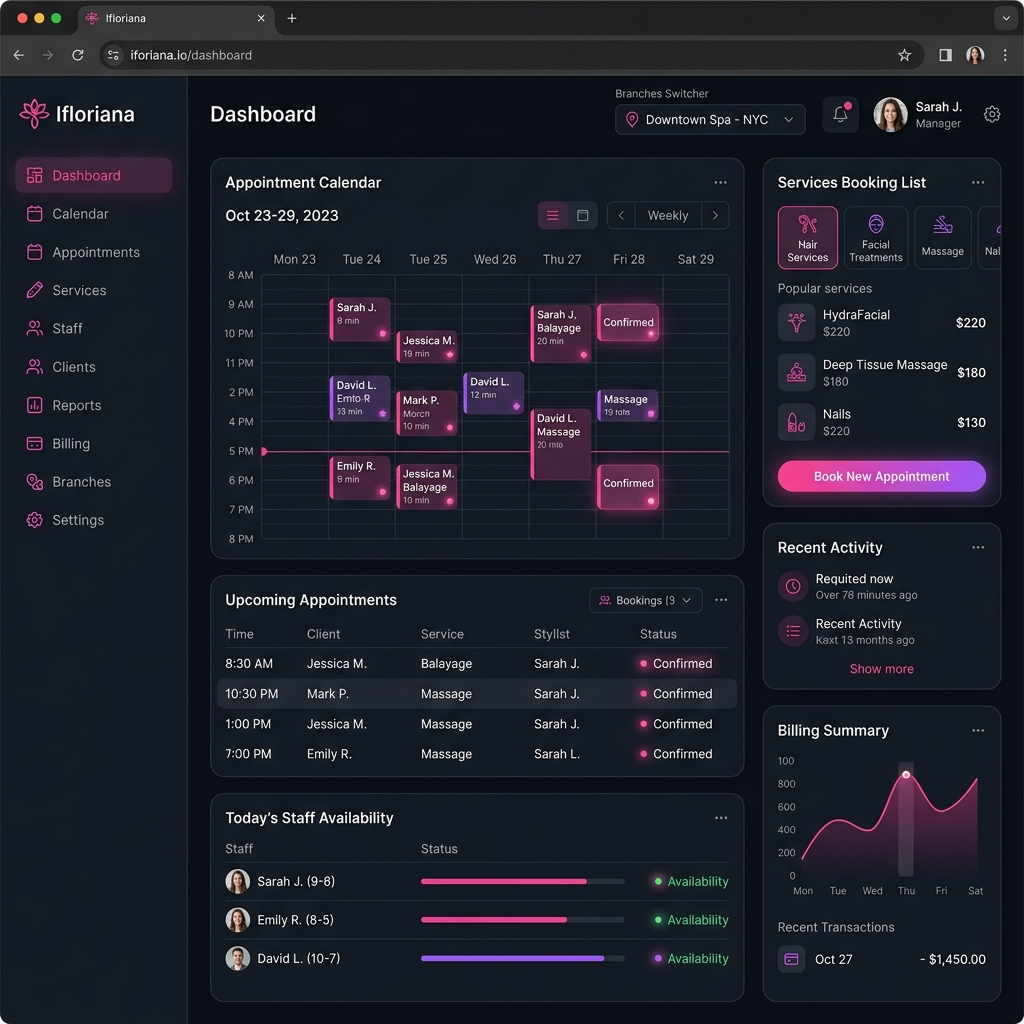Open the notifications bell icon
The width and height of the screenshot is (1024, 1024).
pyautogui.click(x=840, y=115)
